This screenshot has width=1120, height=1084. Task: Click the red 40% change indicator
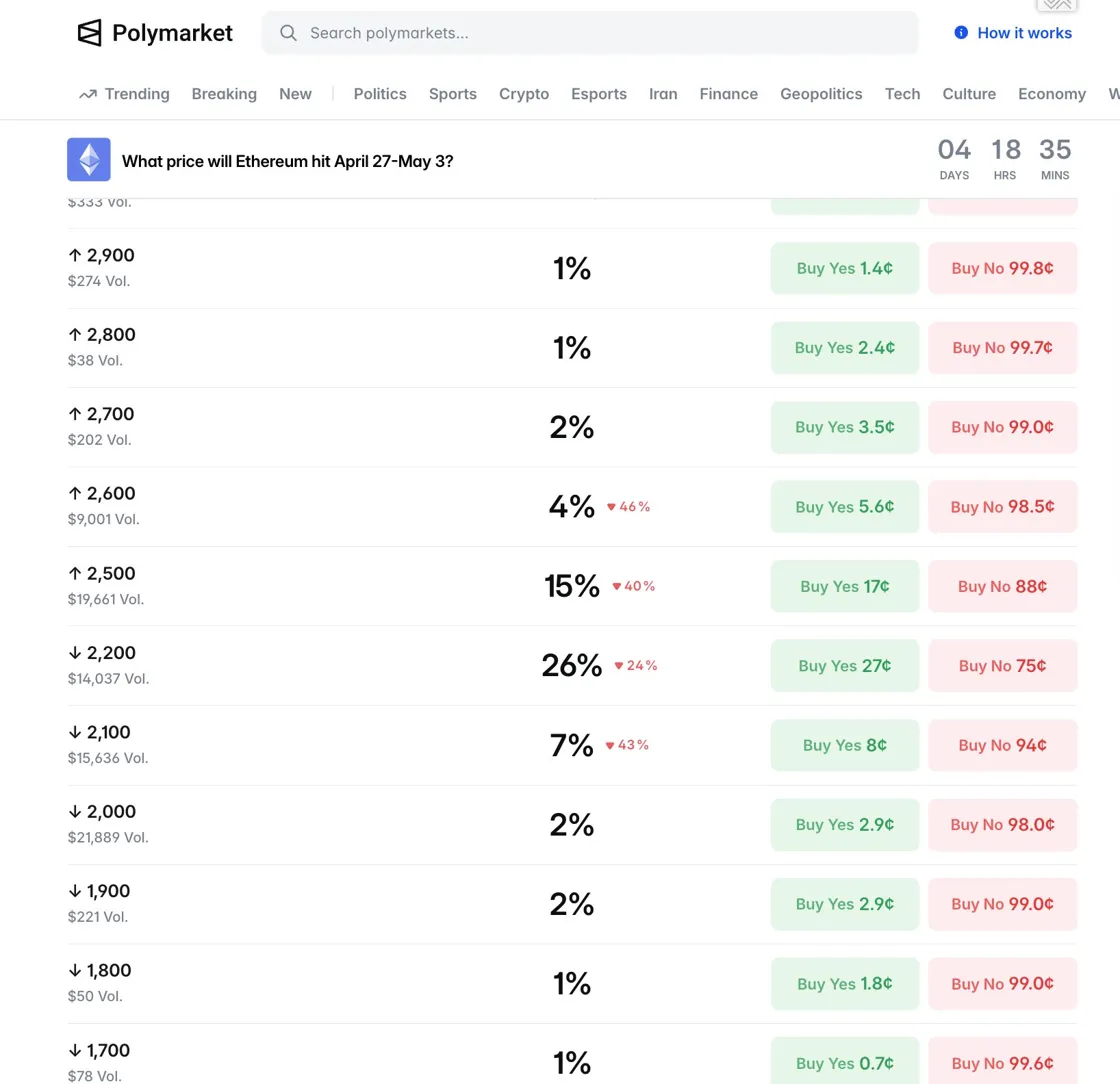tap(633, 586)
